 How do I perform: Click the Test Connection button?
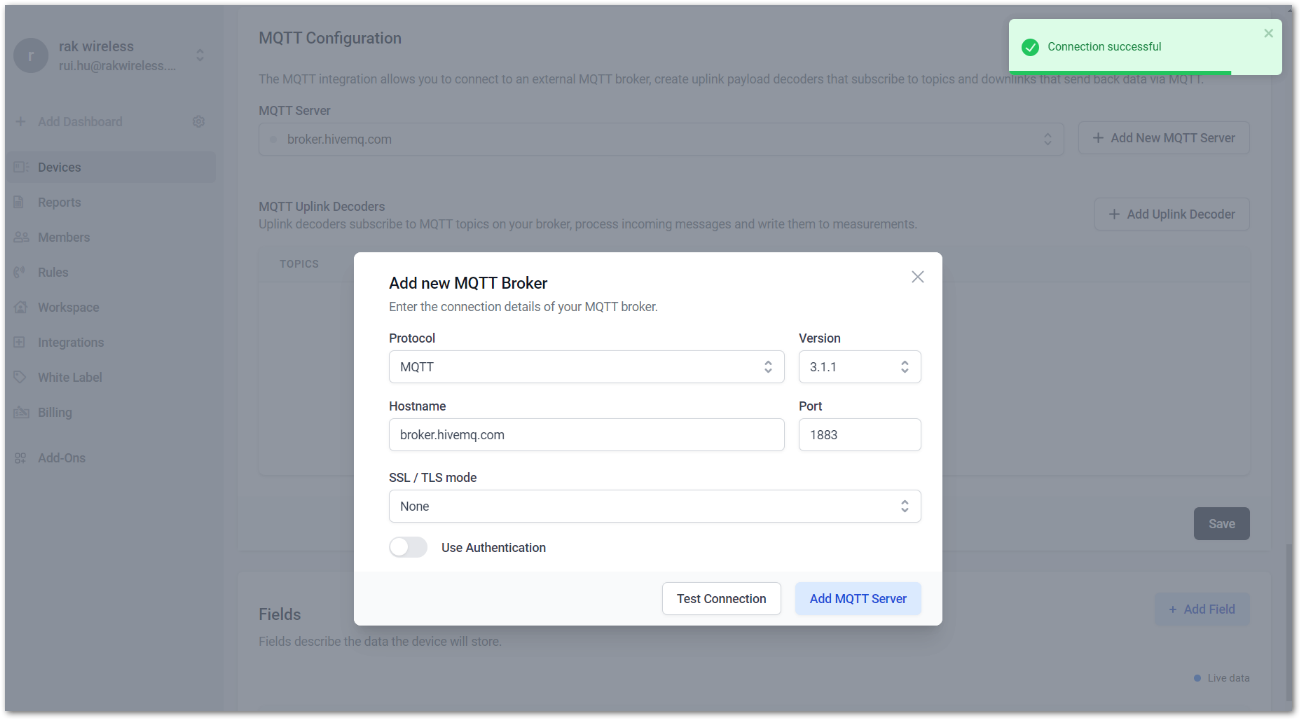(x=721, y=599)
